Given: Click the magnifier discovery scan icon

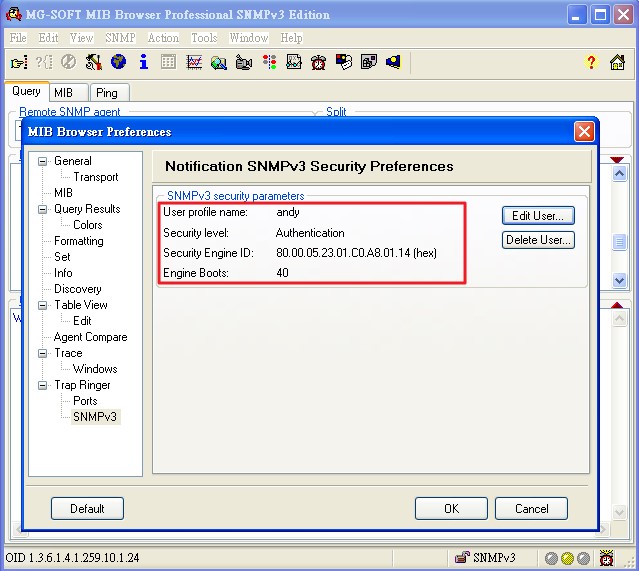Looking at the screenshot, I should [219, 62].
